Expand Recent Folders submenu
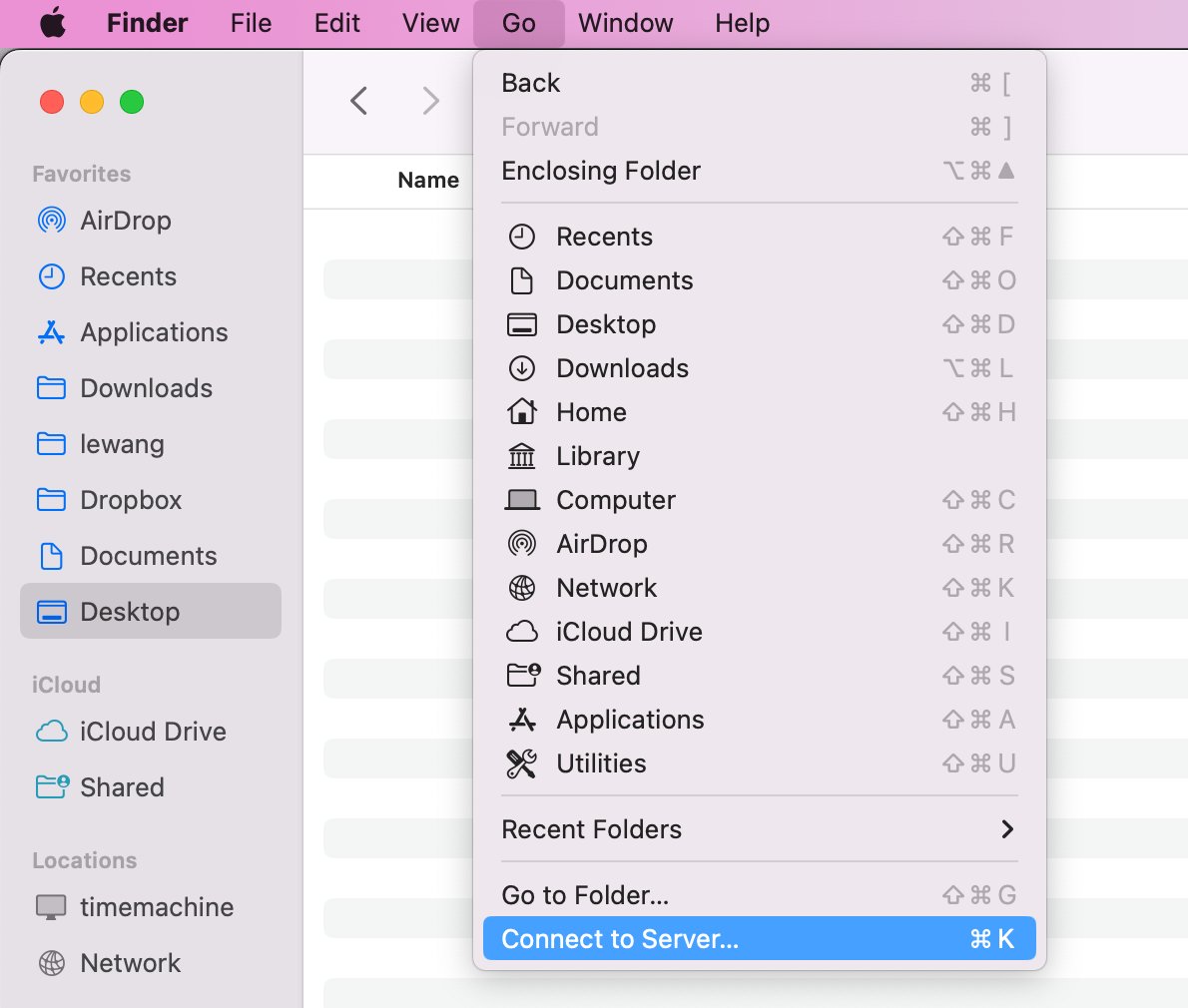 [759, 829]
